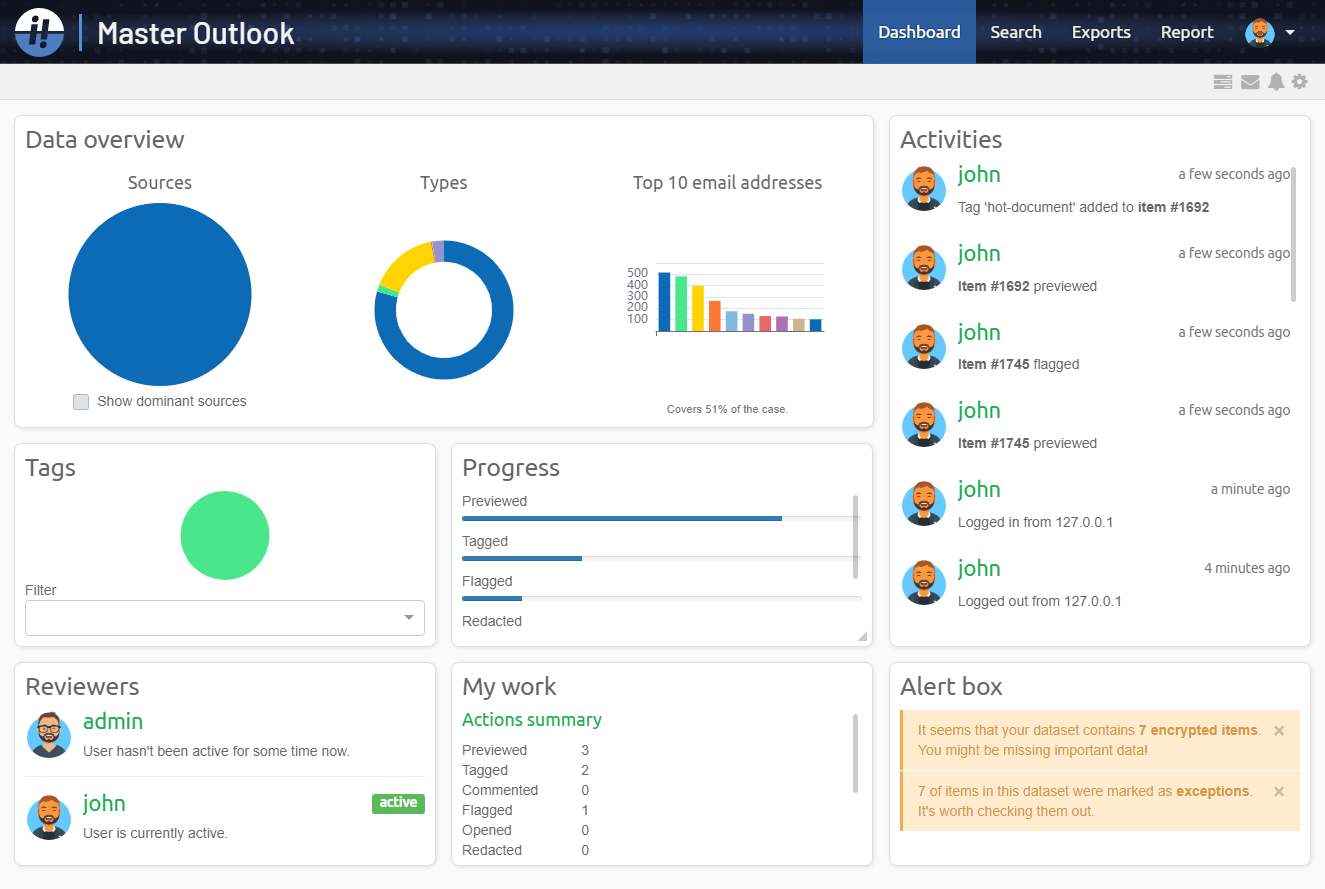This screenshot has height=889, width=1325.
Task: Open the settings gear icon
Action: pyautogui.click(x=1299, y=82)
